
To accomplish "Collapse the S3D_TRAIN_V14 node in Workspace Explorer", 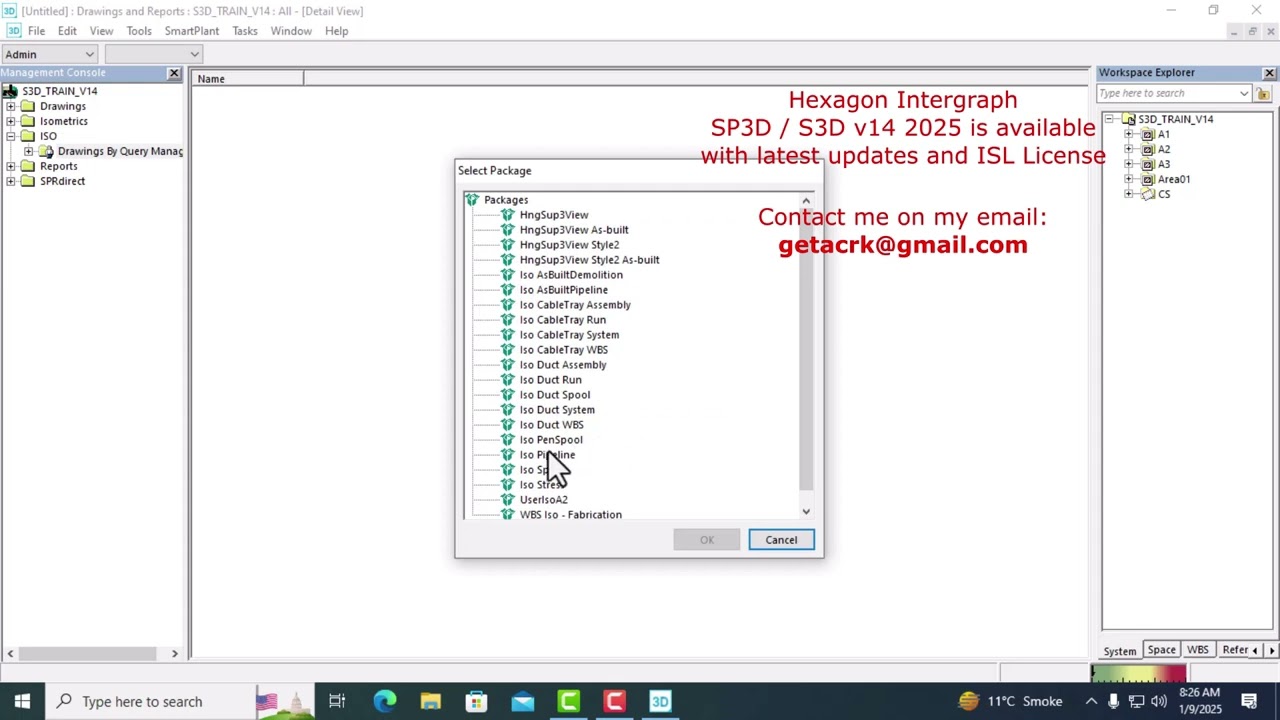I will point(1109,119).
